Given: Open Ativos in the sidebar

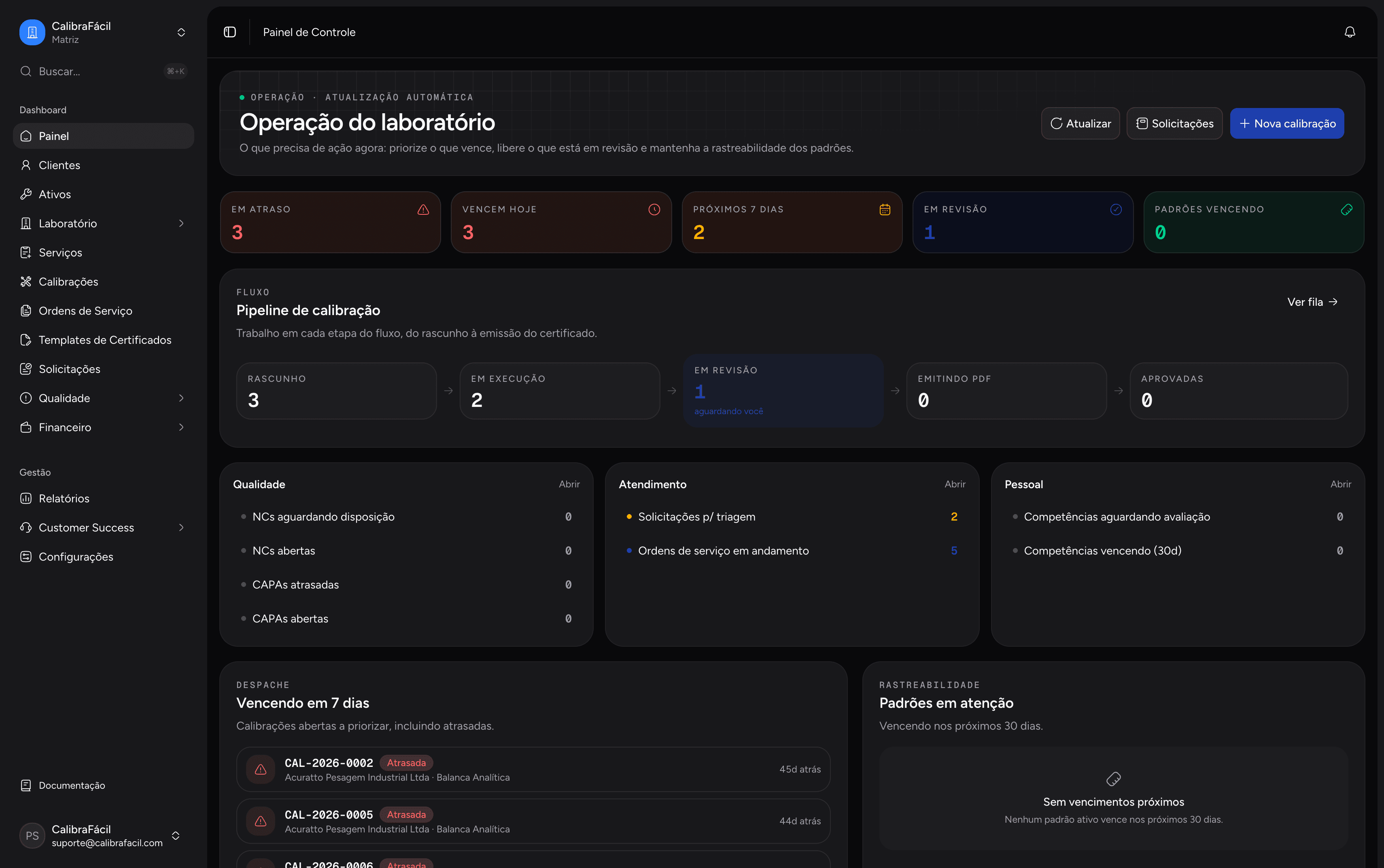Looking at the screenshot, I should (x=103, y=194).
